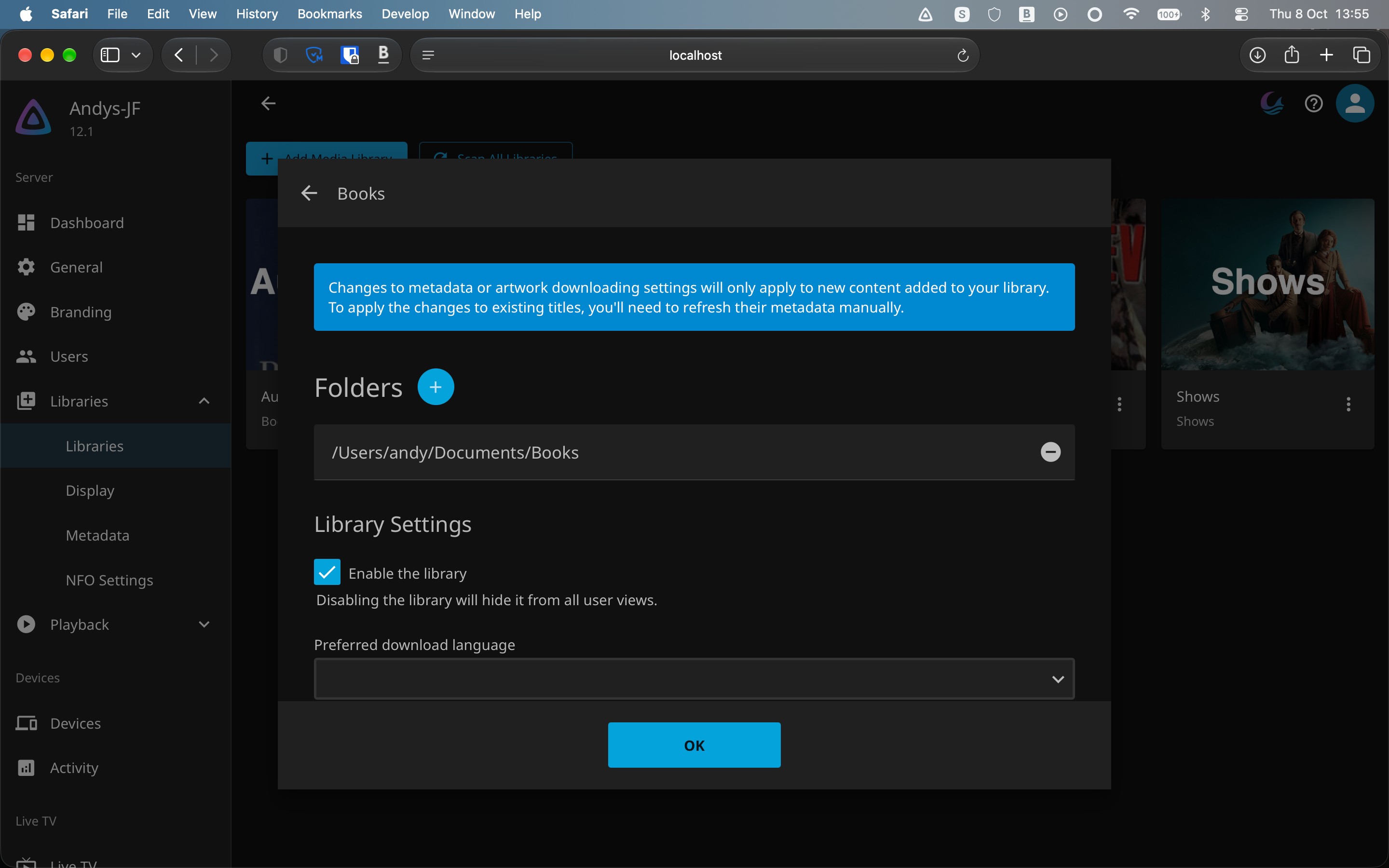
Task: Click the menu bar date and time
Action: click(1319, 14)
